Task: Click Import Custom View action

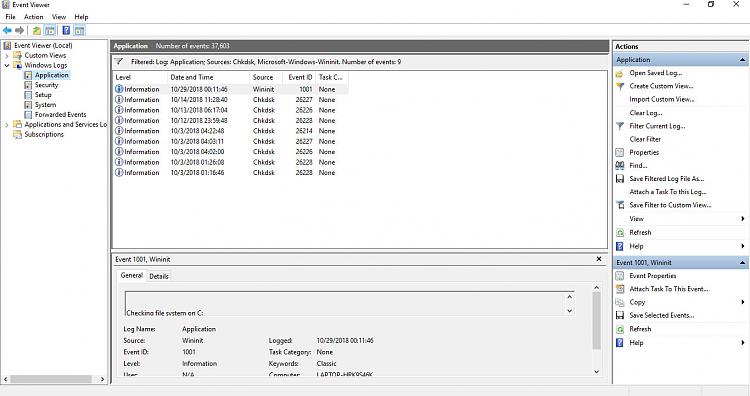Action: point(662,99)
